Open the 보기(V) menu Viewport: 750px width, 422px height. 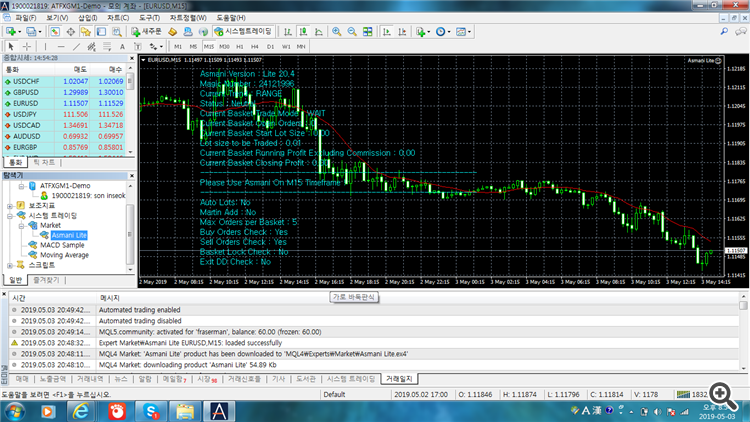point(57,18)
